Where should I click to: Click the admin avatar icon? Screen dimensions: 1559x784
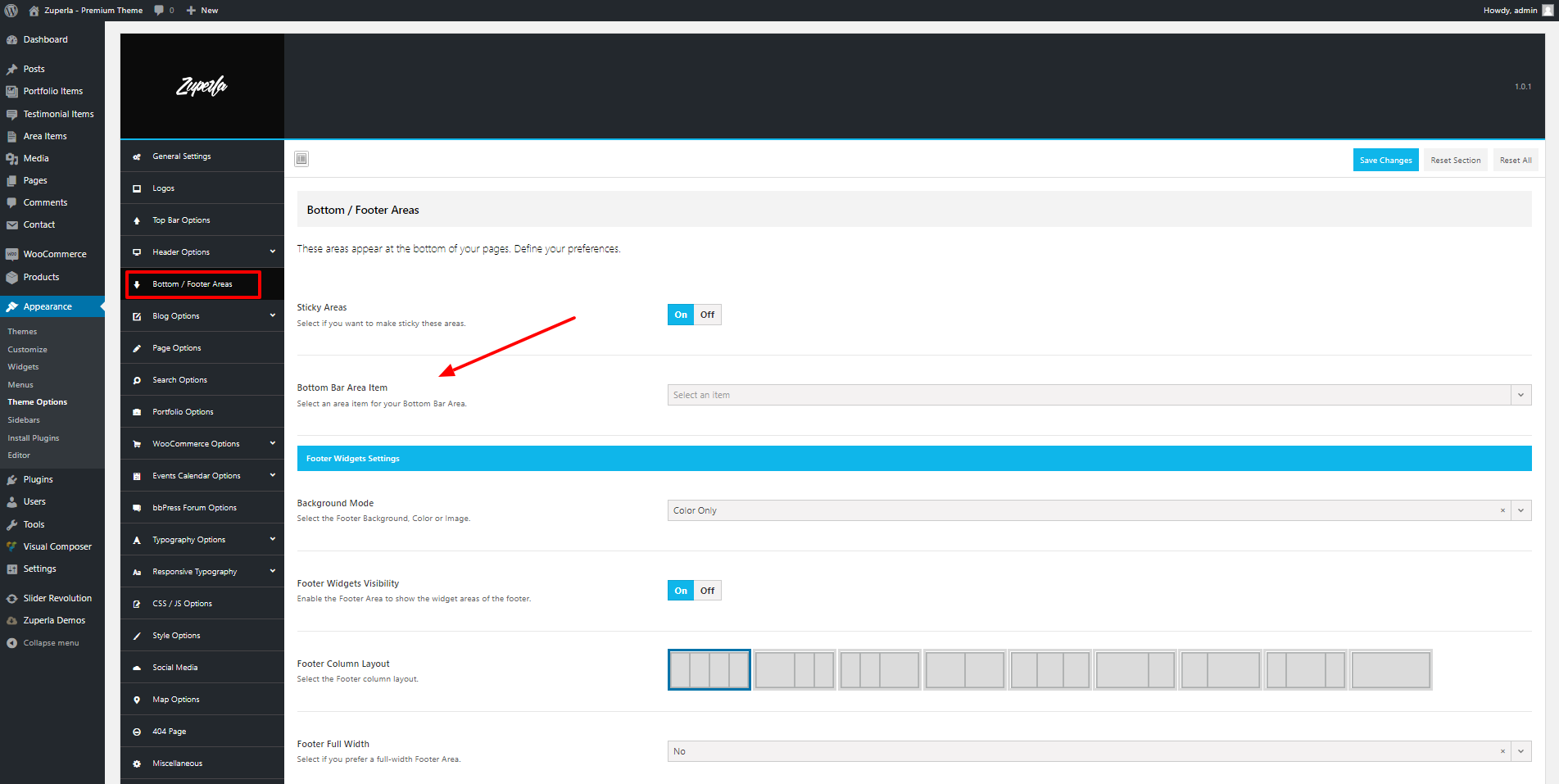click(1548, 11)
